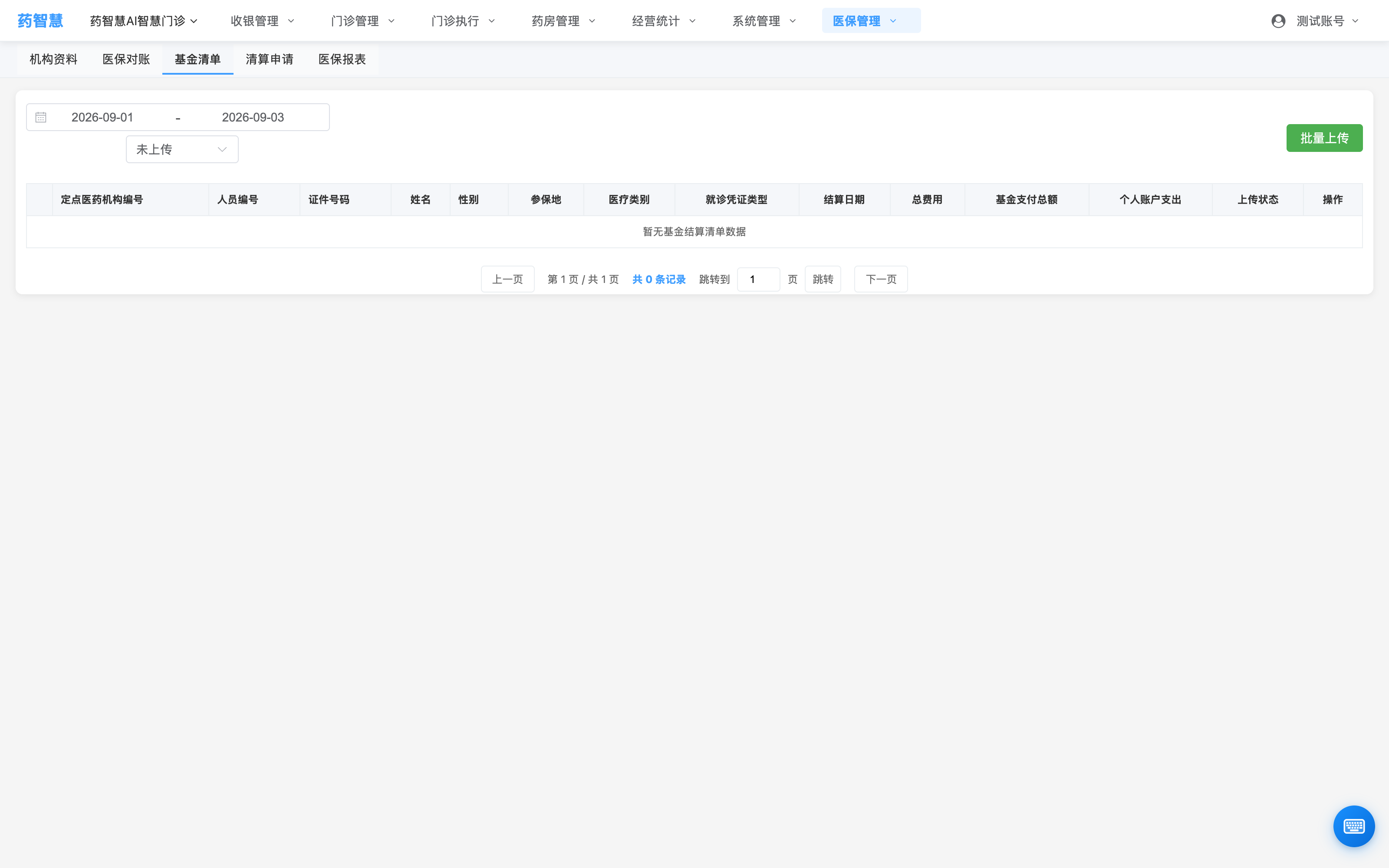Click the 参保地 column header
Viewport: 1389px width, 868px height.
(x=546, y=200)
